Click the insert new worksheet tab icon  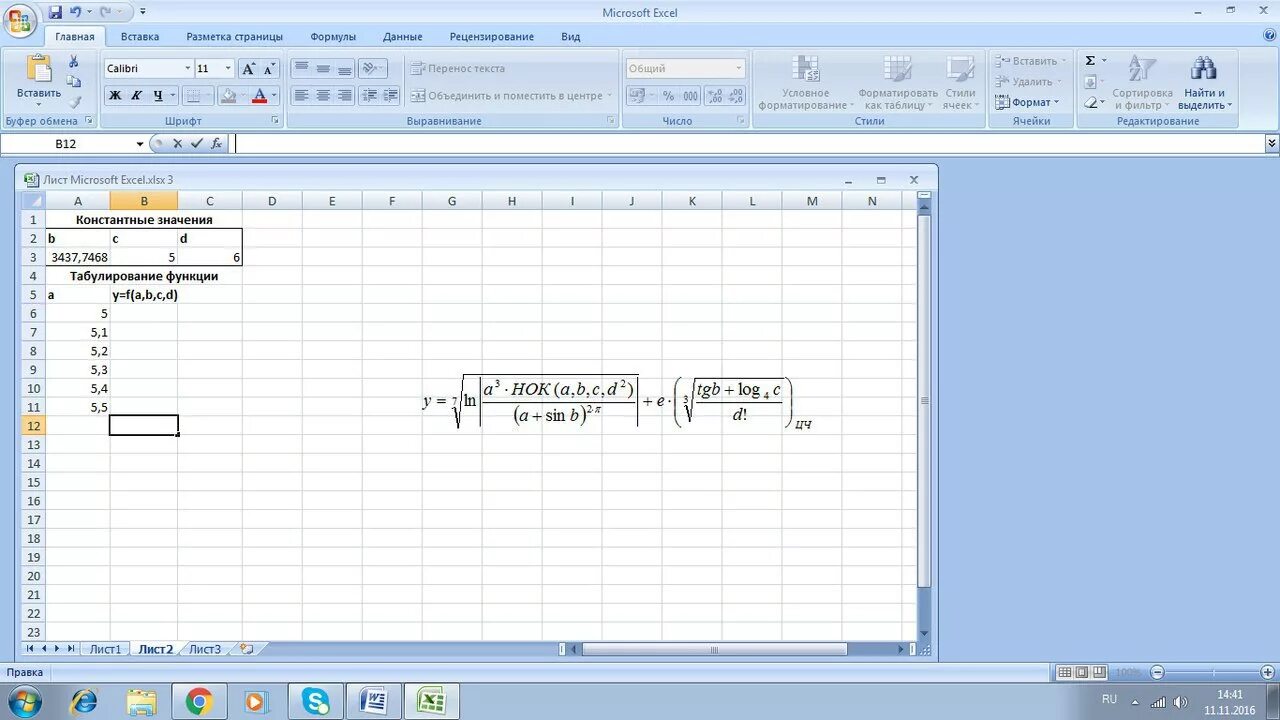click(246, 649)
